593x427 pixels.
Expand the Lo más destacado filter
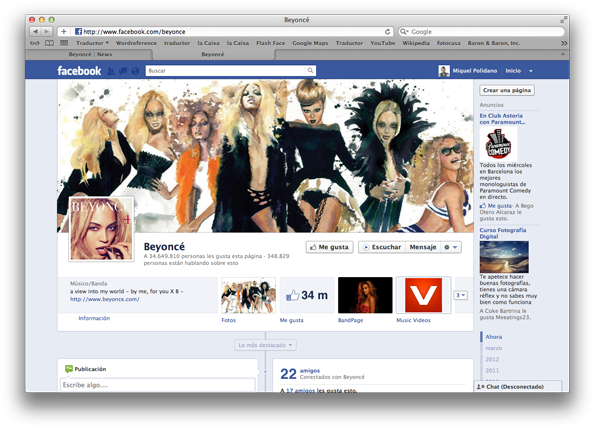tap(265, 345)
